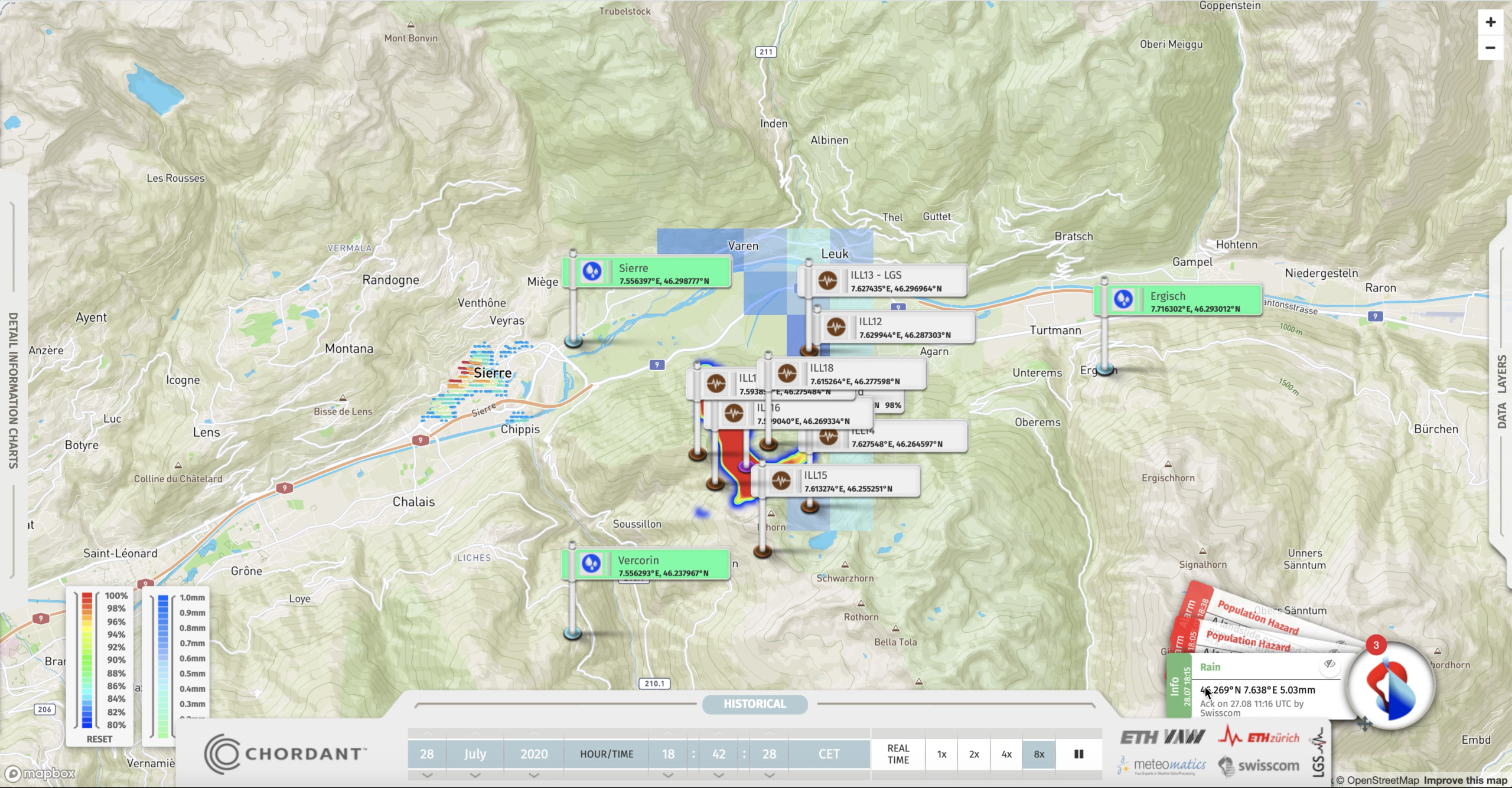Image resolution: width=1512 pixels, height=788 pixels.
Task: Click the RESET button under legend
Action: [99, 739]
